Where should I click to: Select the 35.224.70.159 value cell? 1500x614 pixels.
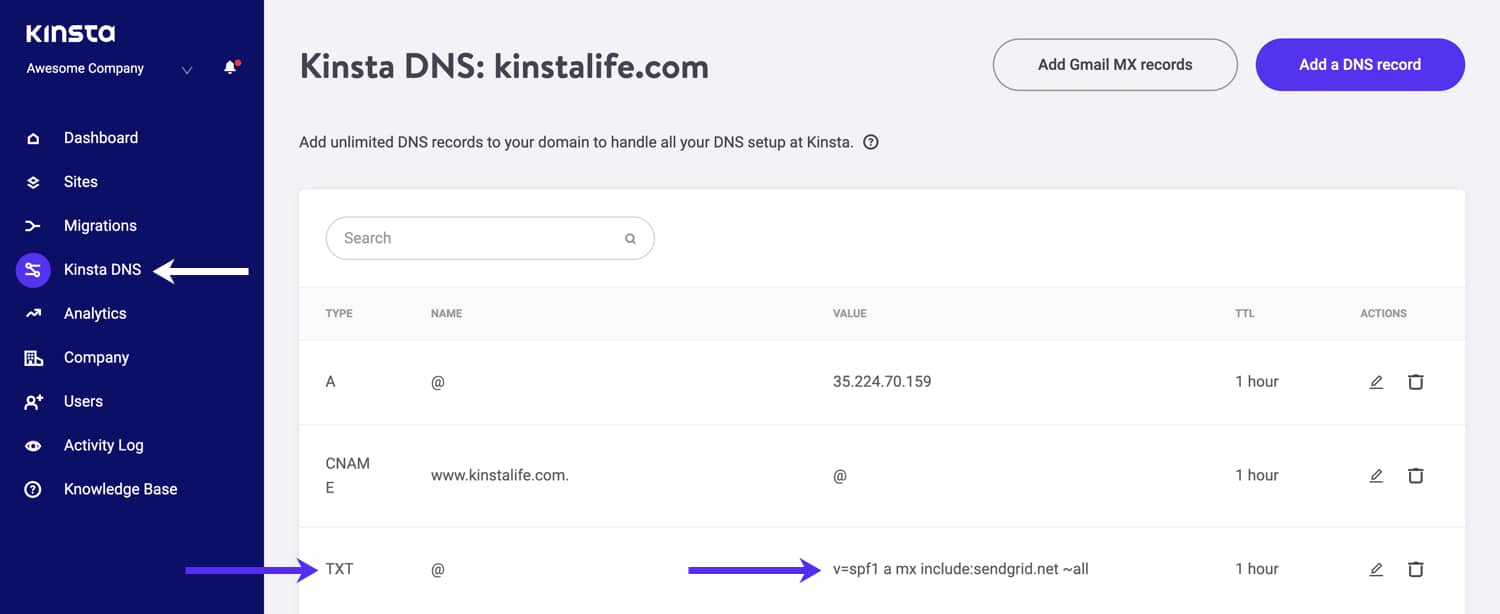click(x=882, y=382)
